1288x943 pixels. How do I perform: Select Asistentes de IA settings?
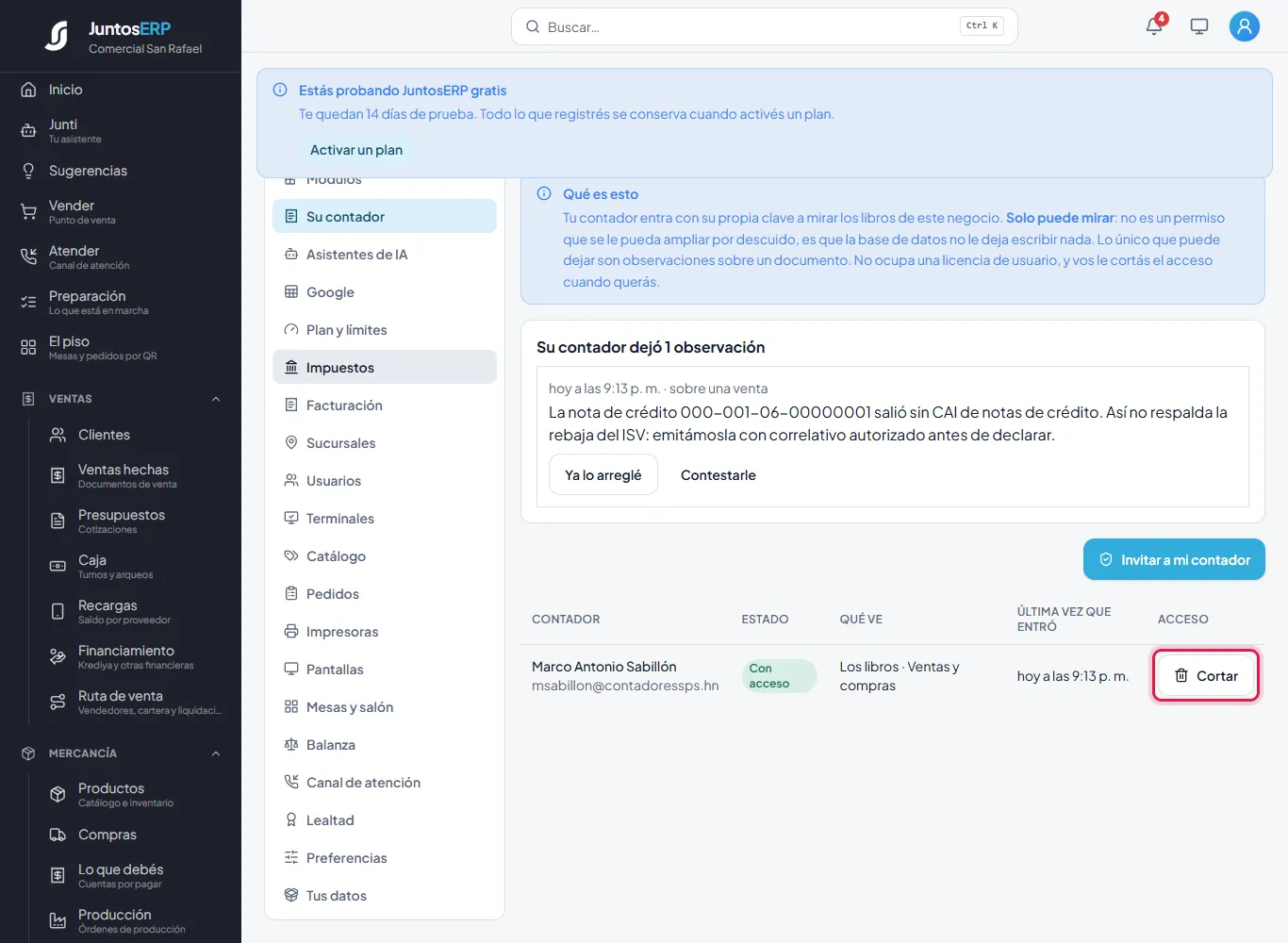[385, 255]
